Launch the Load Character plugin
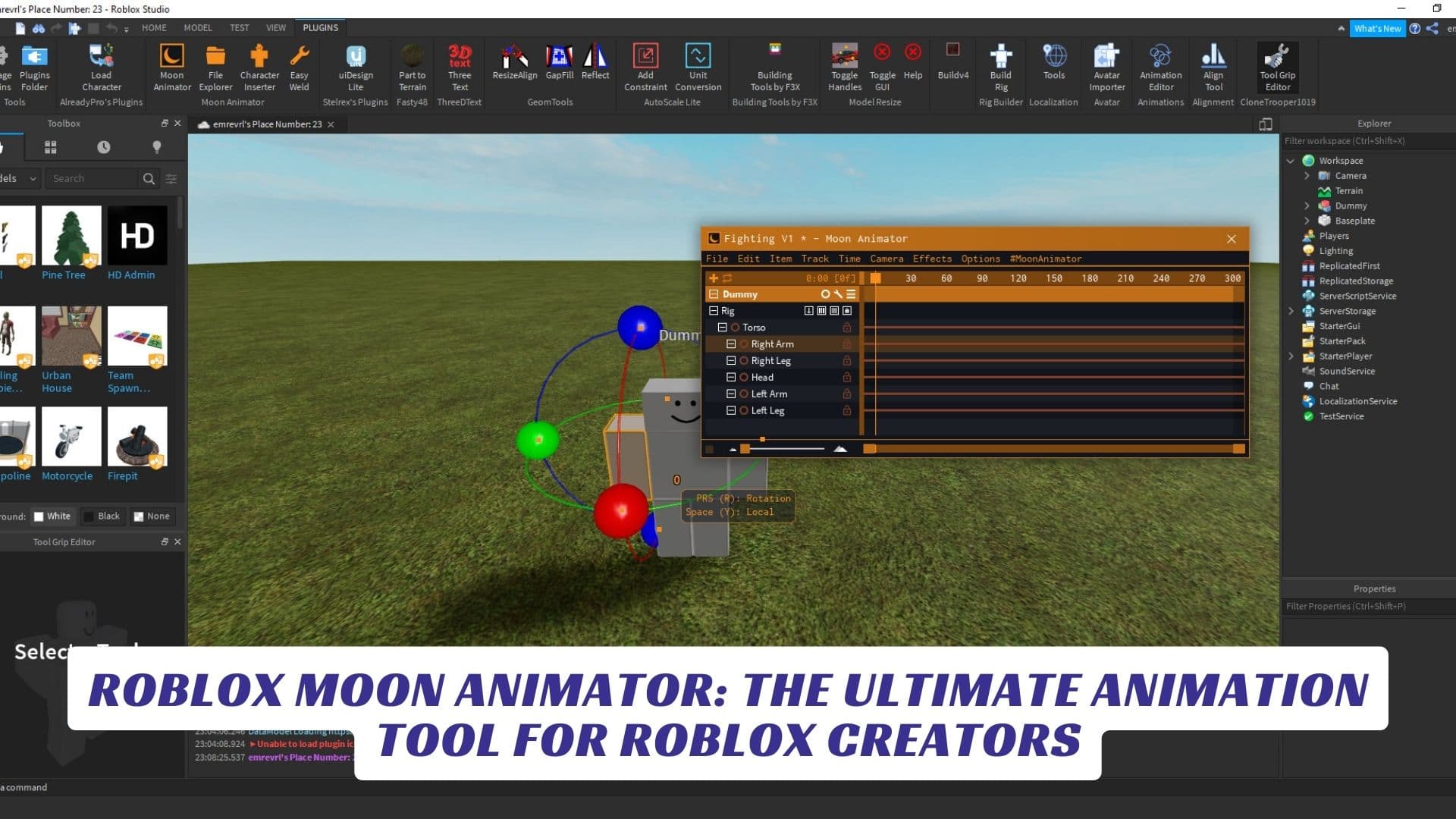The width and height of the screenshot is (1456, 819). pos(101,67)
